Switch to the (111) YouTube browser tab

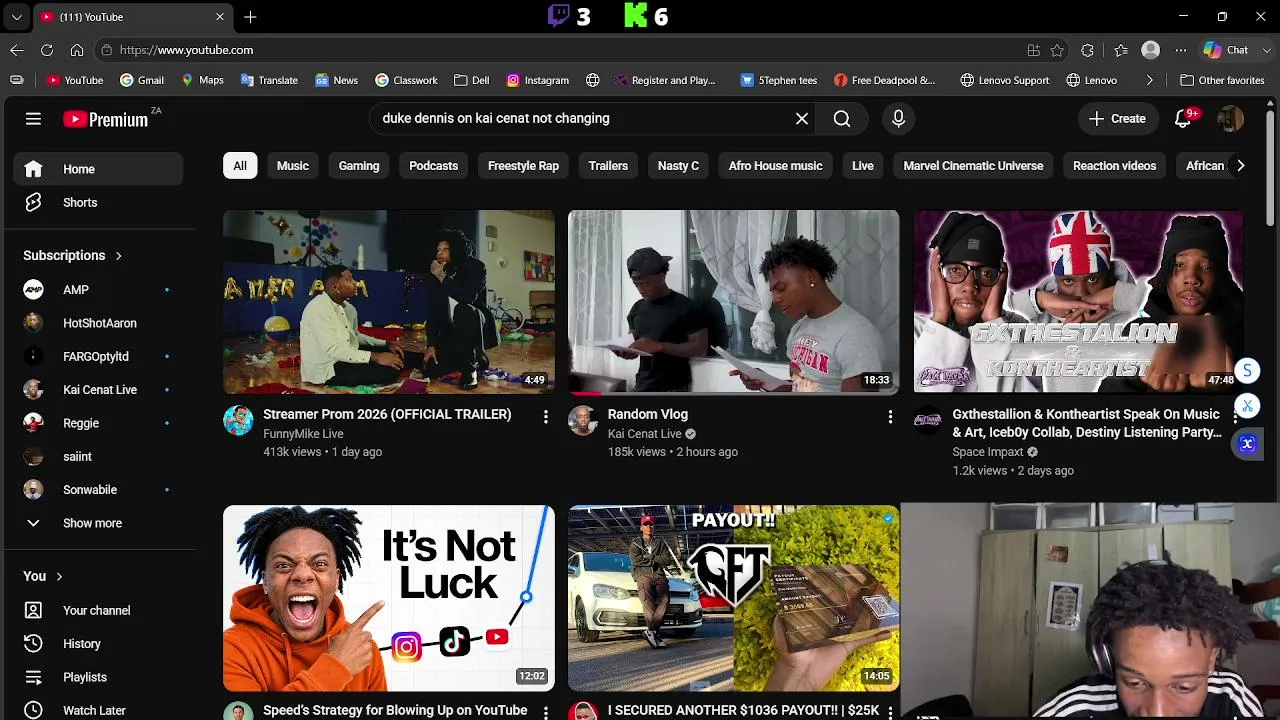(x=133, y=17)
